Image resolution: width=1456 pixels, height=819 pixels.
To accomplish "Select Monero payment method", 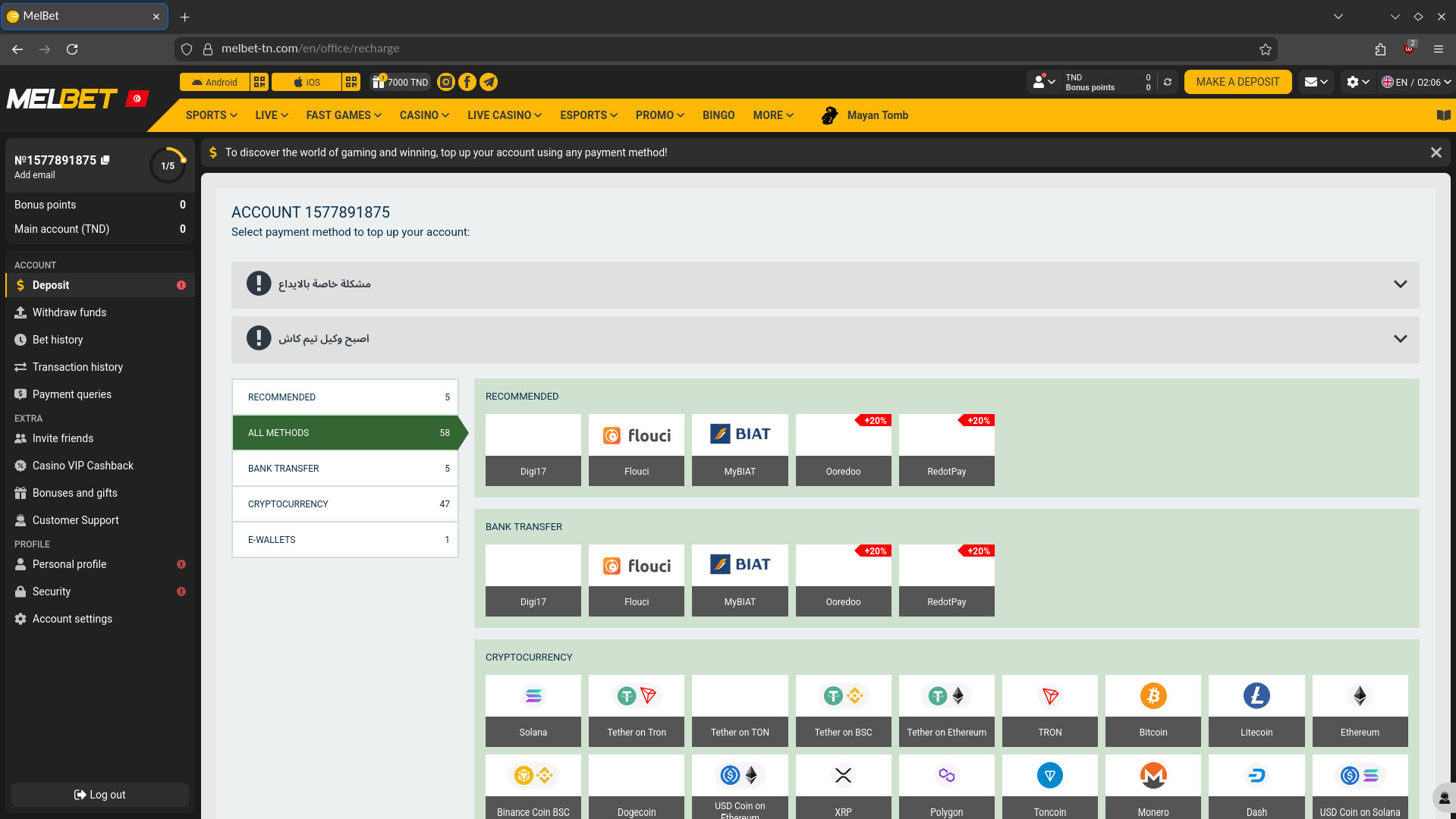I will [x=1153, y=787].
